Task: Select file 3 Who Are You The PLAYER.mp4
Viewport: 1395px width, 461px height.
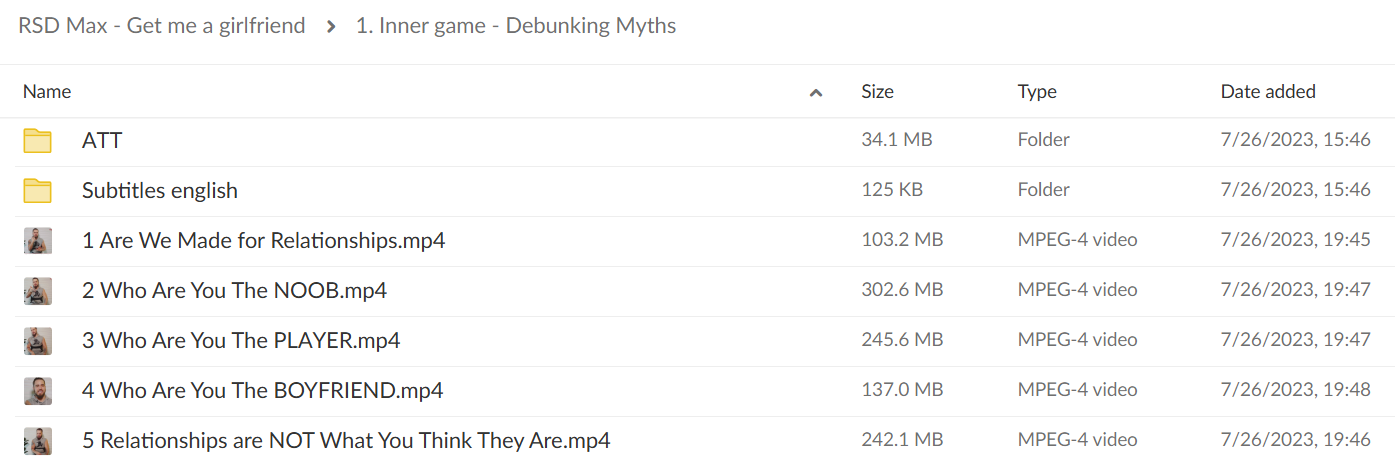Action: [241, 340]
